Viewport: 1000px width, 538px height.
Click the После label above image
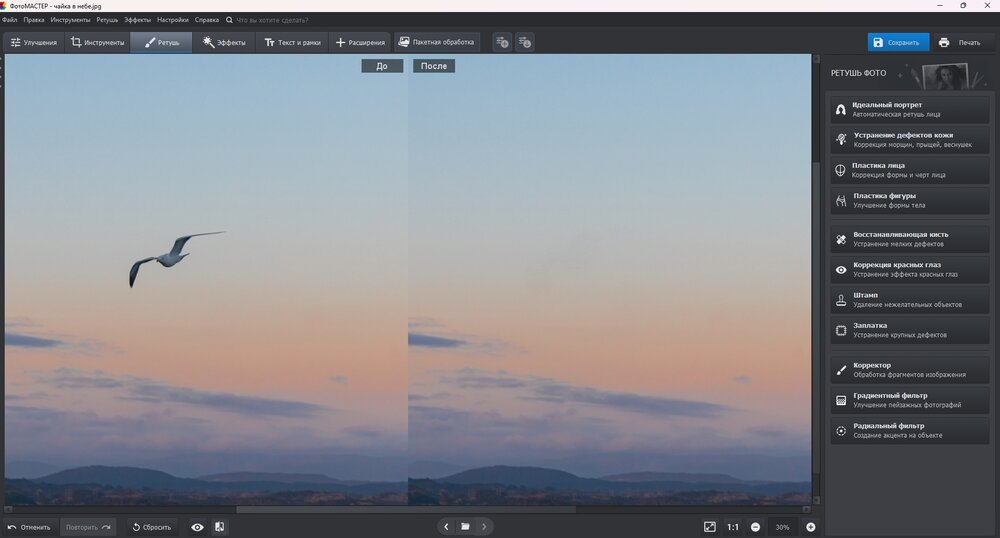pyautogui.click(x=434, y=66)
